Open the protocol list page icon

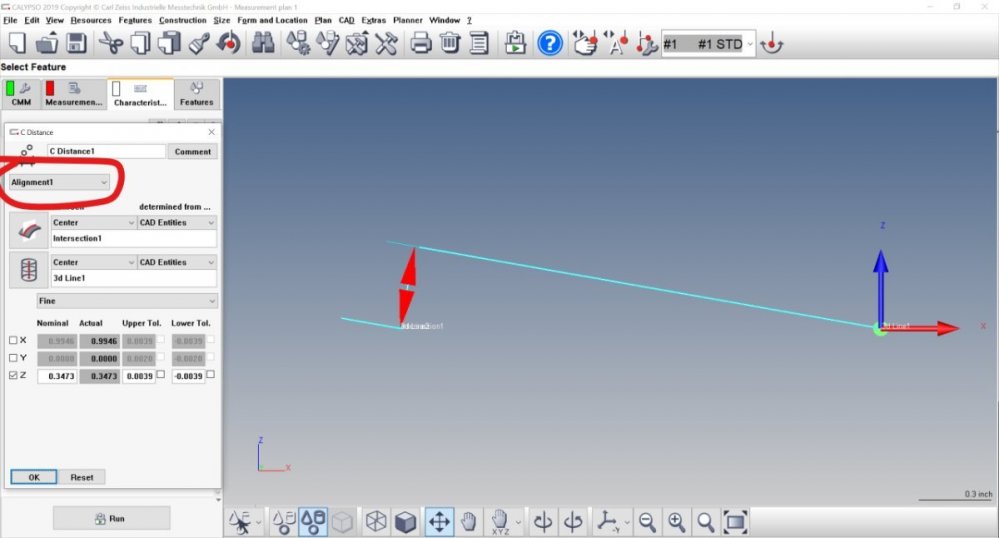point(478,43)
